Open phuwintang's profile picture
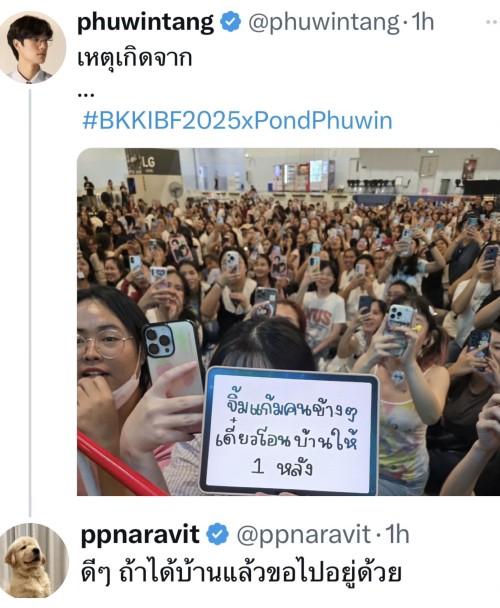500x608 pixels. coord(33,48)
